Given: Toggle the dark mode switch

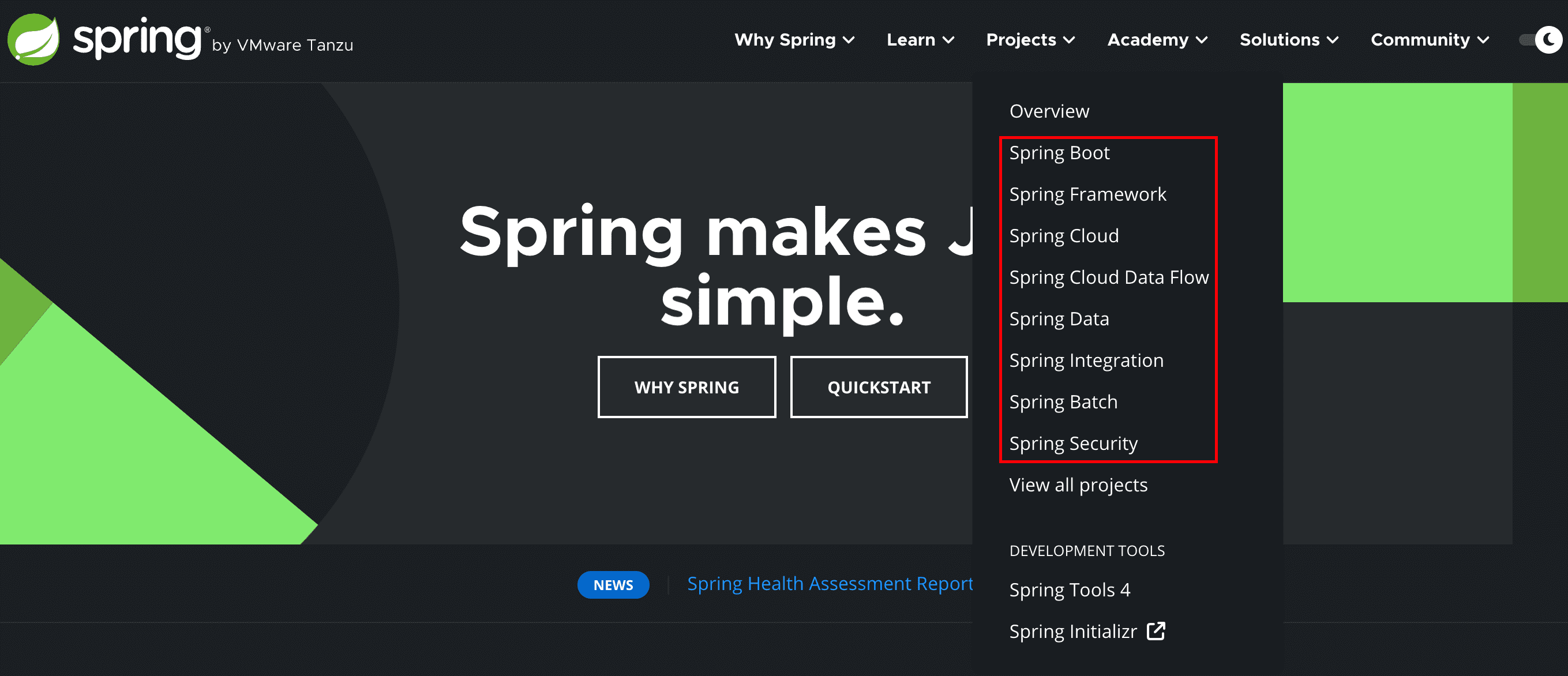Looking at the screenshot, I should pos(1541,40).
